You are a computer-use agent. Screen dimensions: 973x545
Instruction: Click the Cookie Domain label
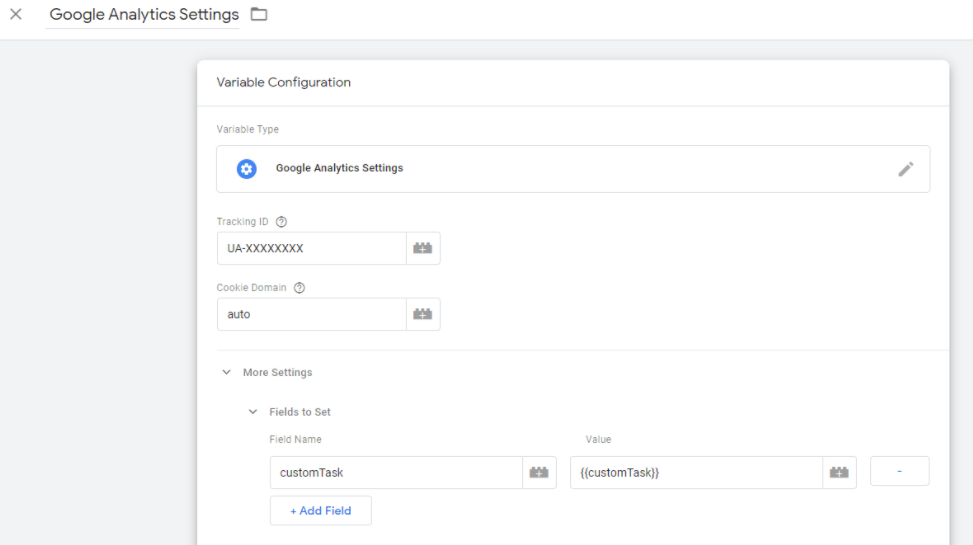251,287
